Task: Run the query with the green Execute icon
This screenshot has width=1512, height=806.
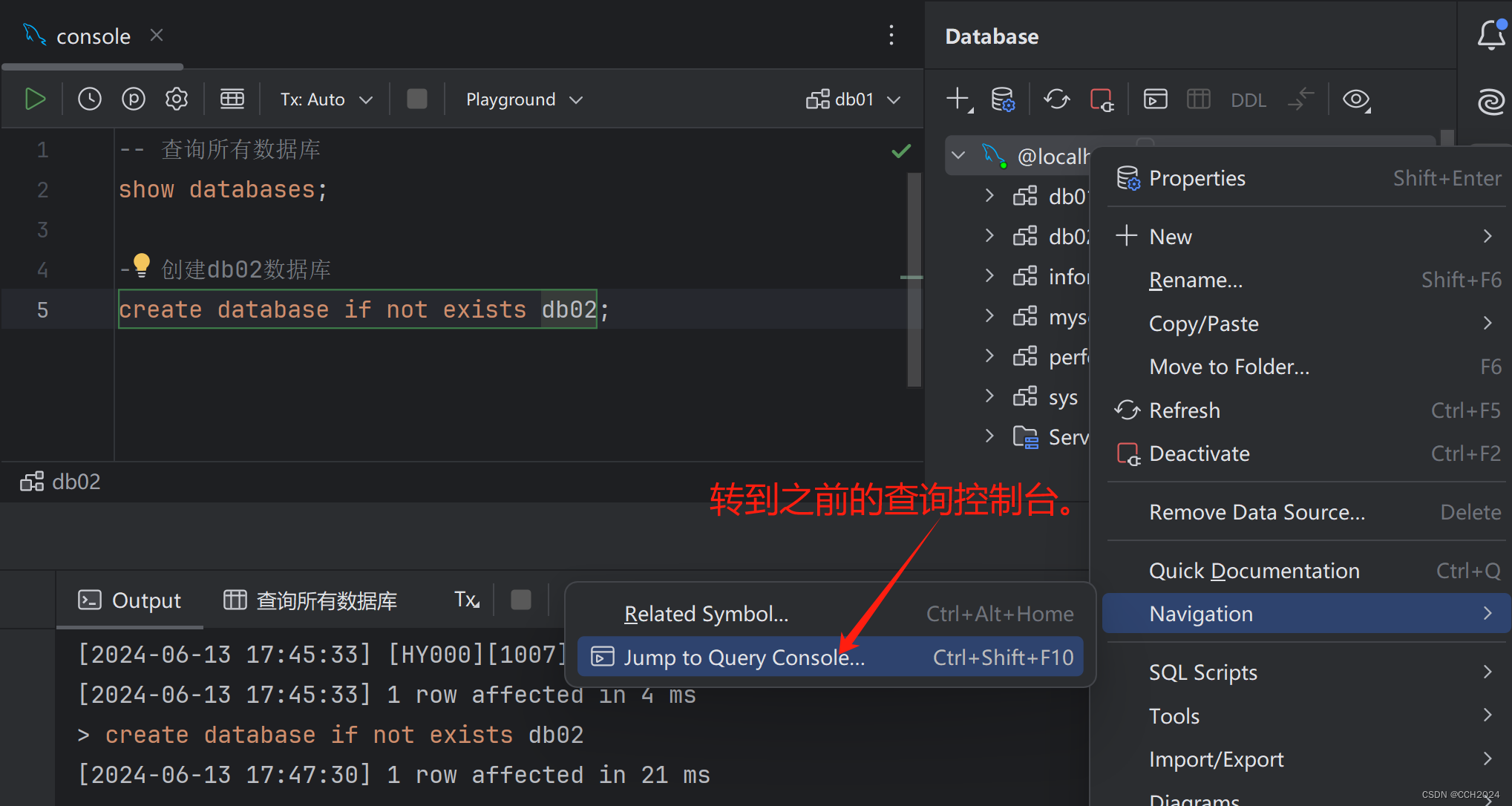Action: (35, 99)
